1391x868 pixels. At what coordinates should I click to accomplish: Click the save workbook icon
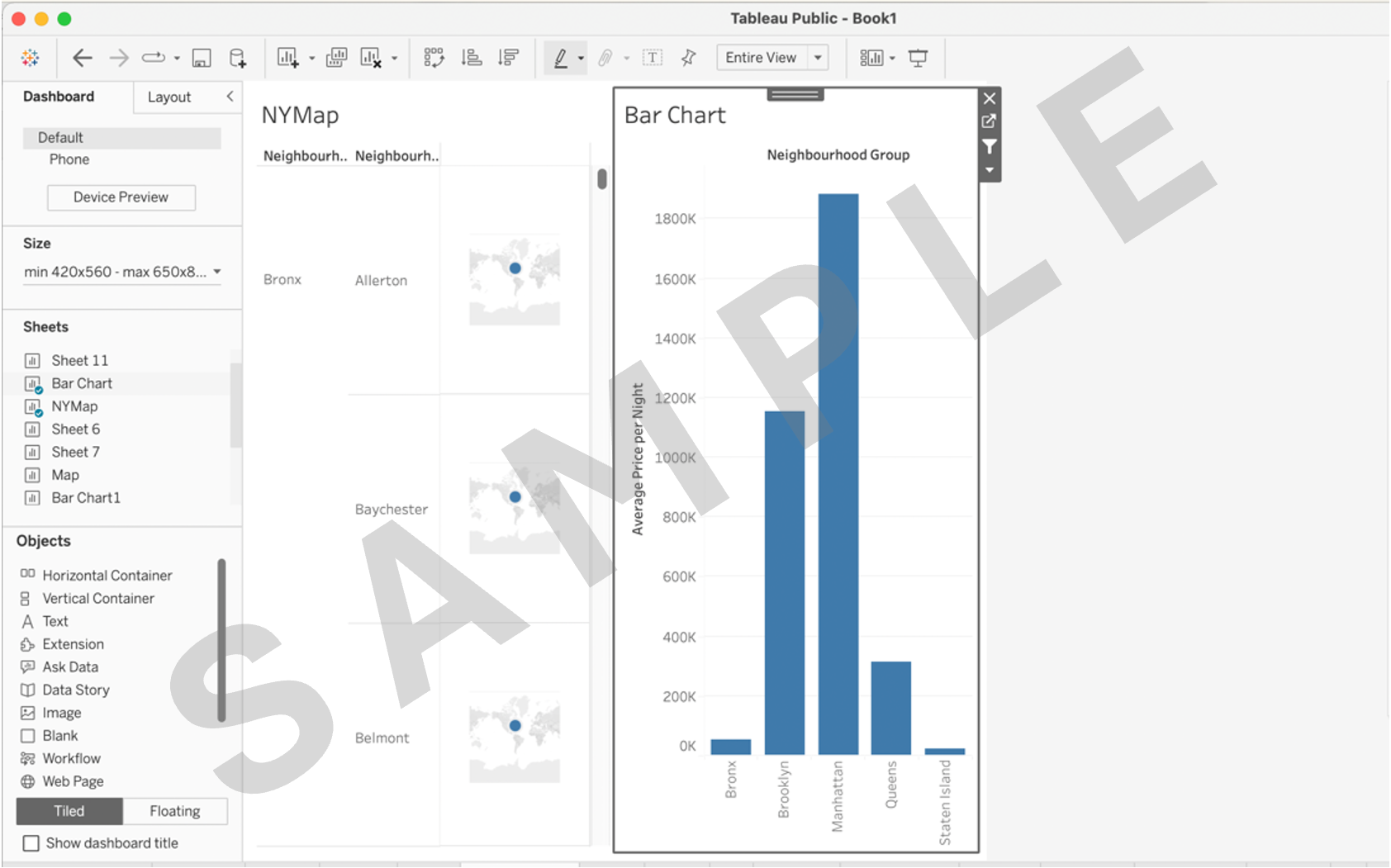pyautogui.click(x=202, y=58)
